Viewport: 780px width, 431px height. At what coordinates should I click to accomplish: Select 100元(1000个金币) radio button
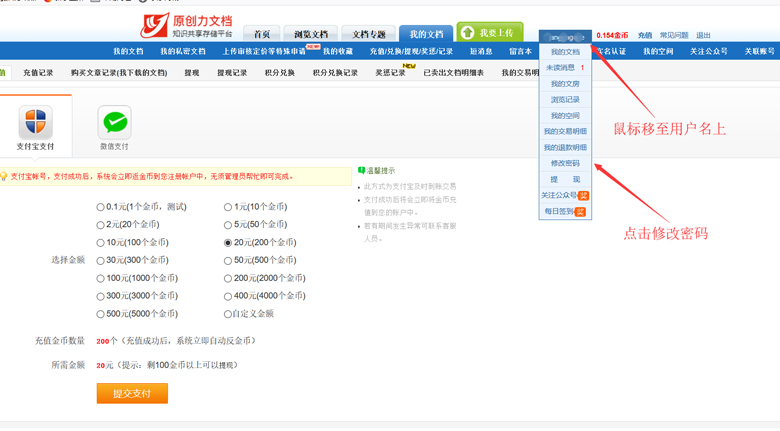pyautogui.click(x=100, y=279)
